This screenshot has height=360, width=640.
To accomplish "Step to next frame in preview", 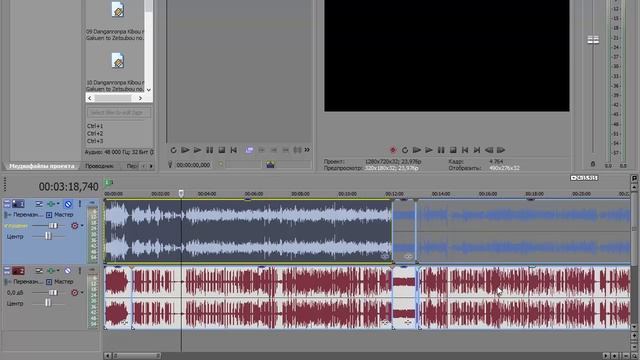I will pyautogui.click(x=501, y=150).
